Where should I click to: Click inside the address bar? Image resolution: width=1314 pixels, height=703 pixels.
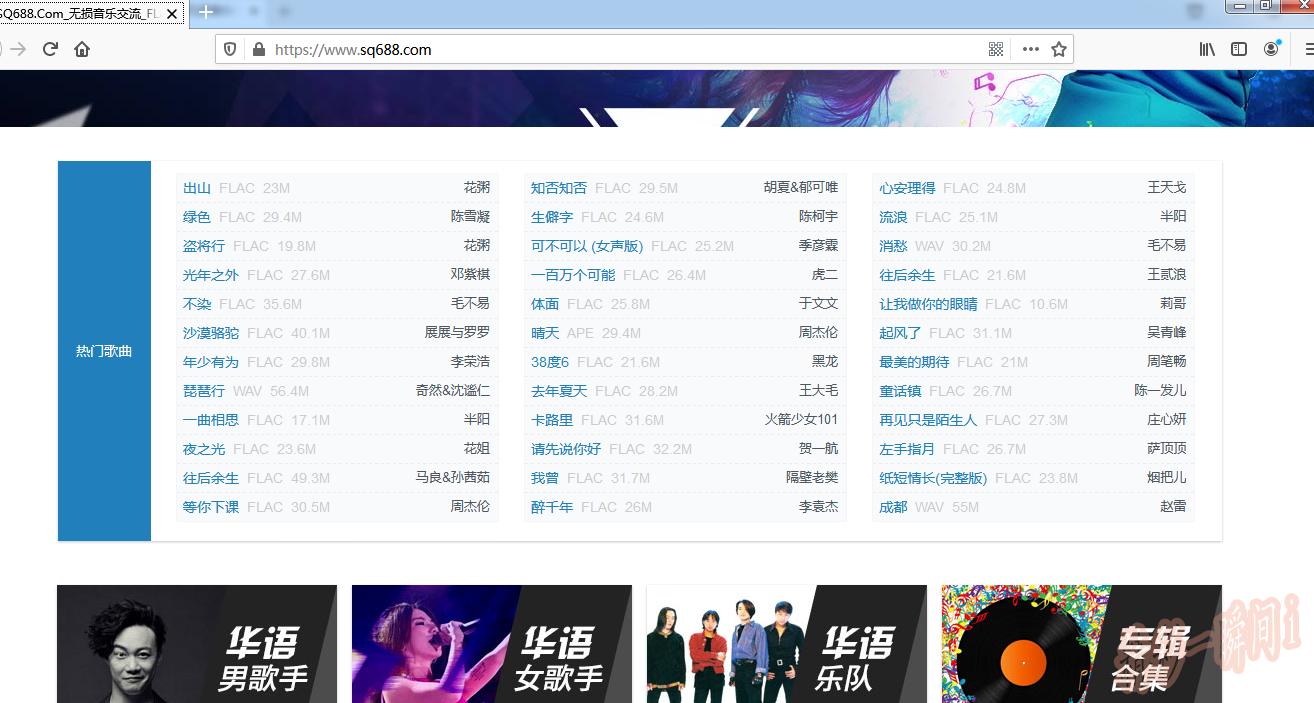(600, 48)
